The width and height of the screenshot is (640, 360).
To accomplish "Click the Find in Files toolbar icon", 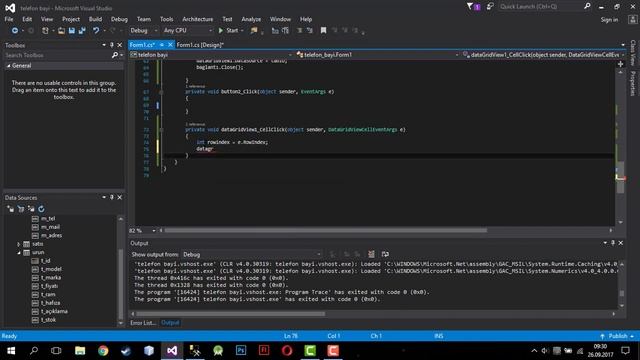I will (x=254, y=31).
